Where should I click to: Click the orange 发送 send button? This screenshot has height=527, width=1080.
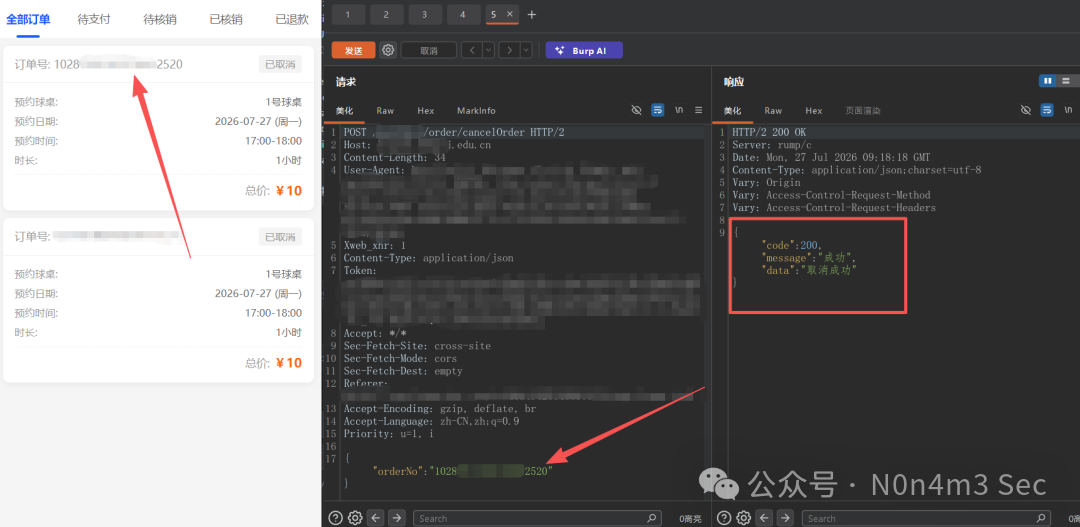pyautogui.click(x=353, y=50)
